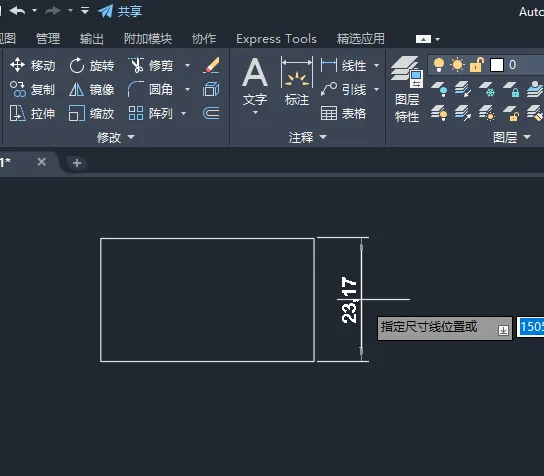Open the Manage (管理) tab
This screenshot has width=544, height=476.
(48, 39)
